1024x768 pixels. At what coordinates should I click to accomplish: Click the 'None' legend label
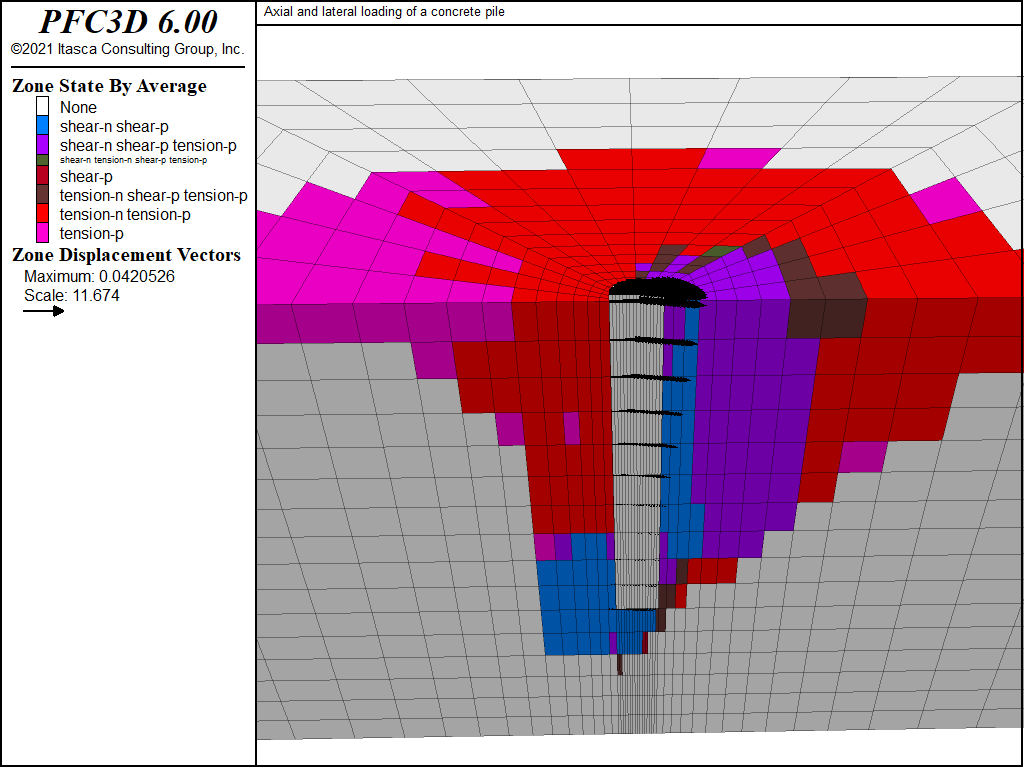tap(78, 107)
